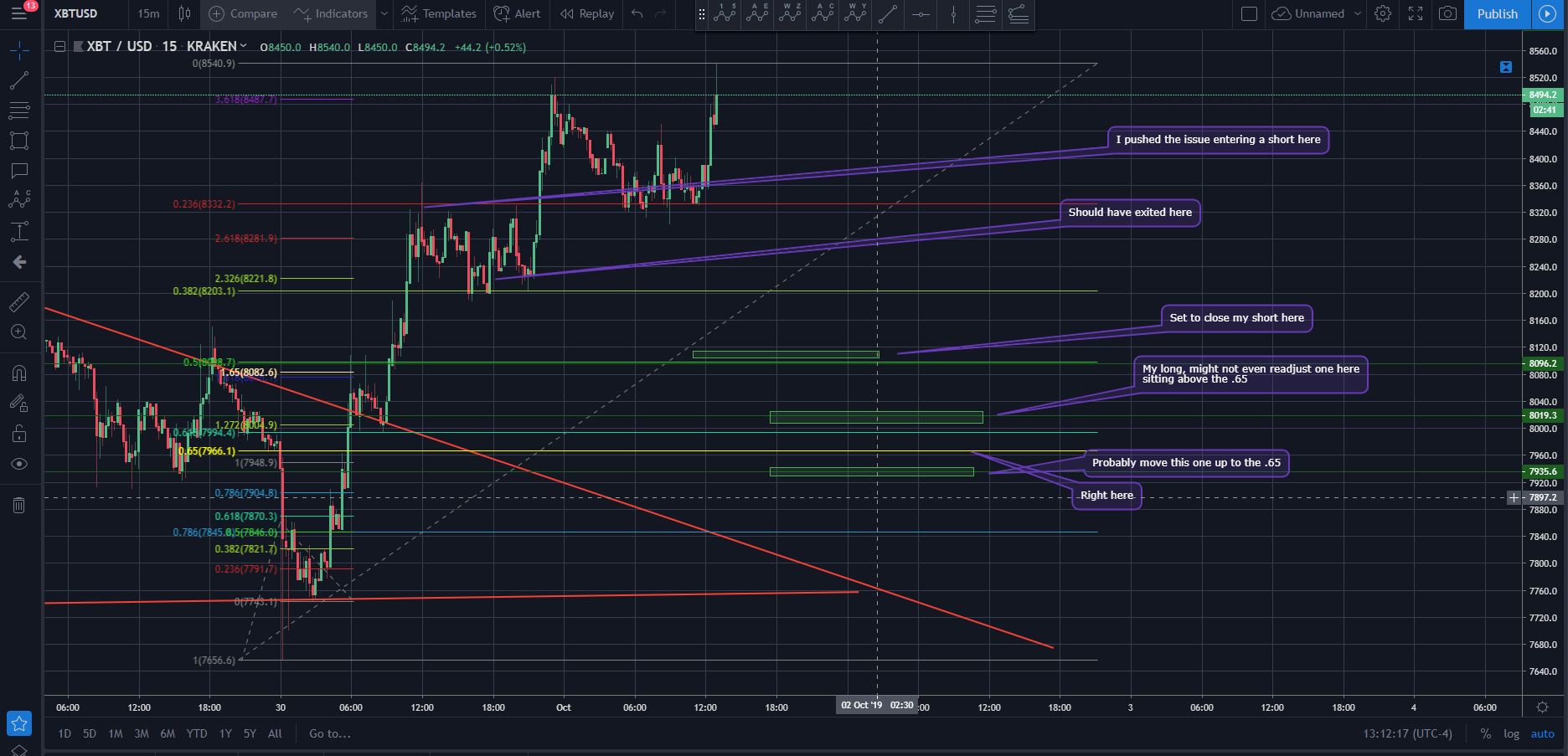Pick the trend-based Fib extension tool

click(x=1019, y=13)
